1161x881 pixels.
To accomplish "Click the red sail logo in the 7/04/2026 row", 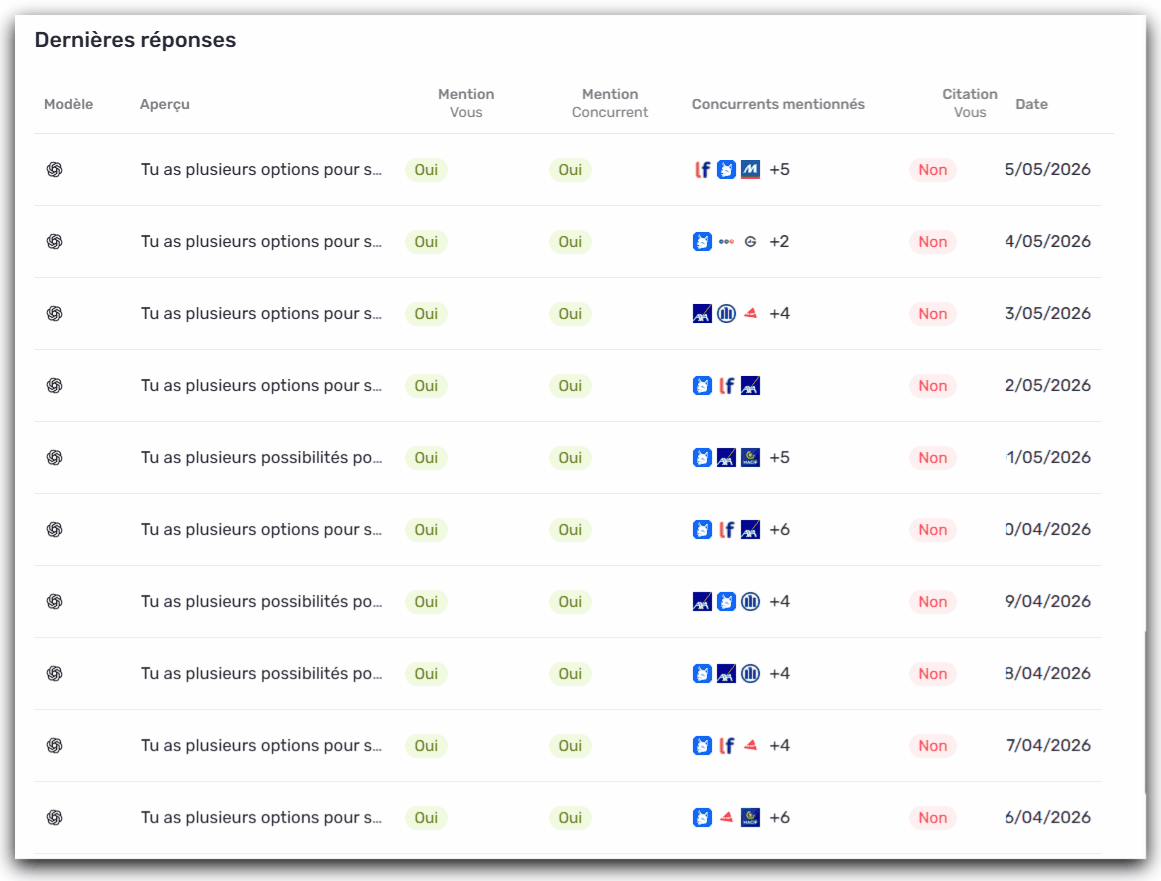I will (x=750, y=746).
